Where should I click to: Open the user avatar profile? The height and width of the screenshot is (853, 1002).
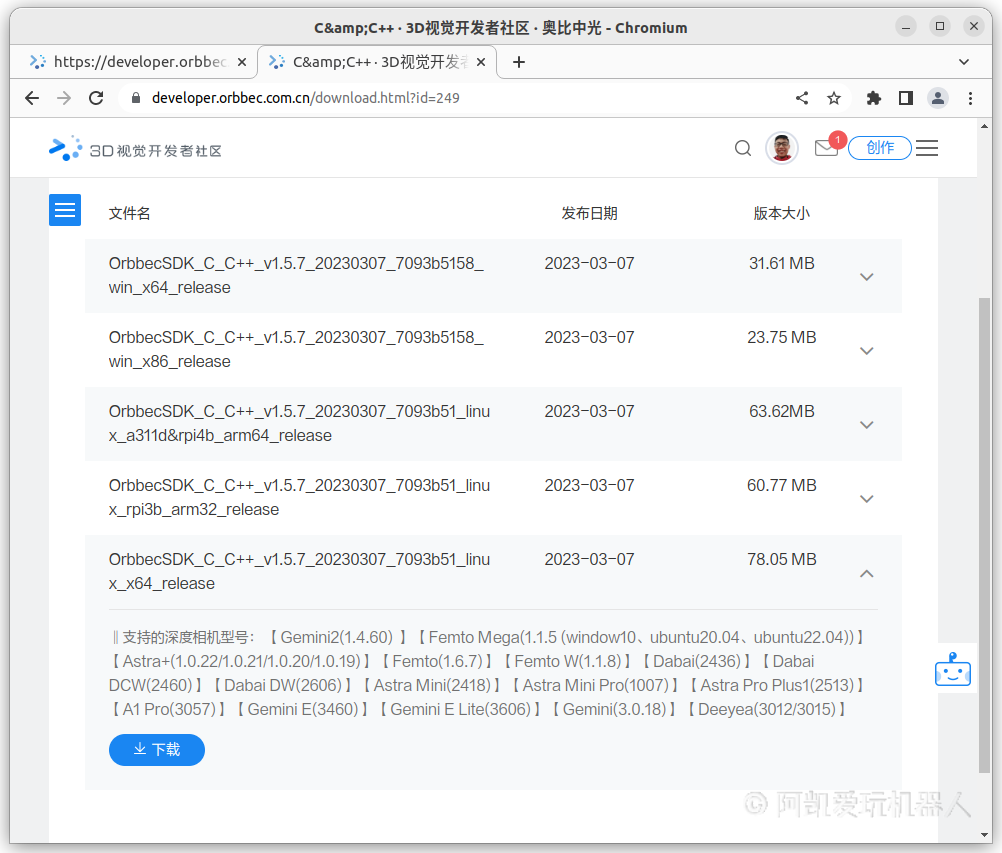[x=782, y=148]
